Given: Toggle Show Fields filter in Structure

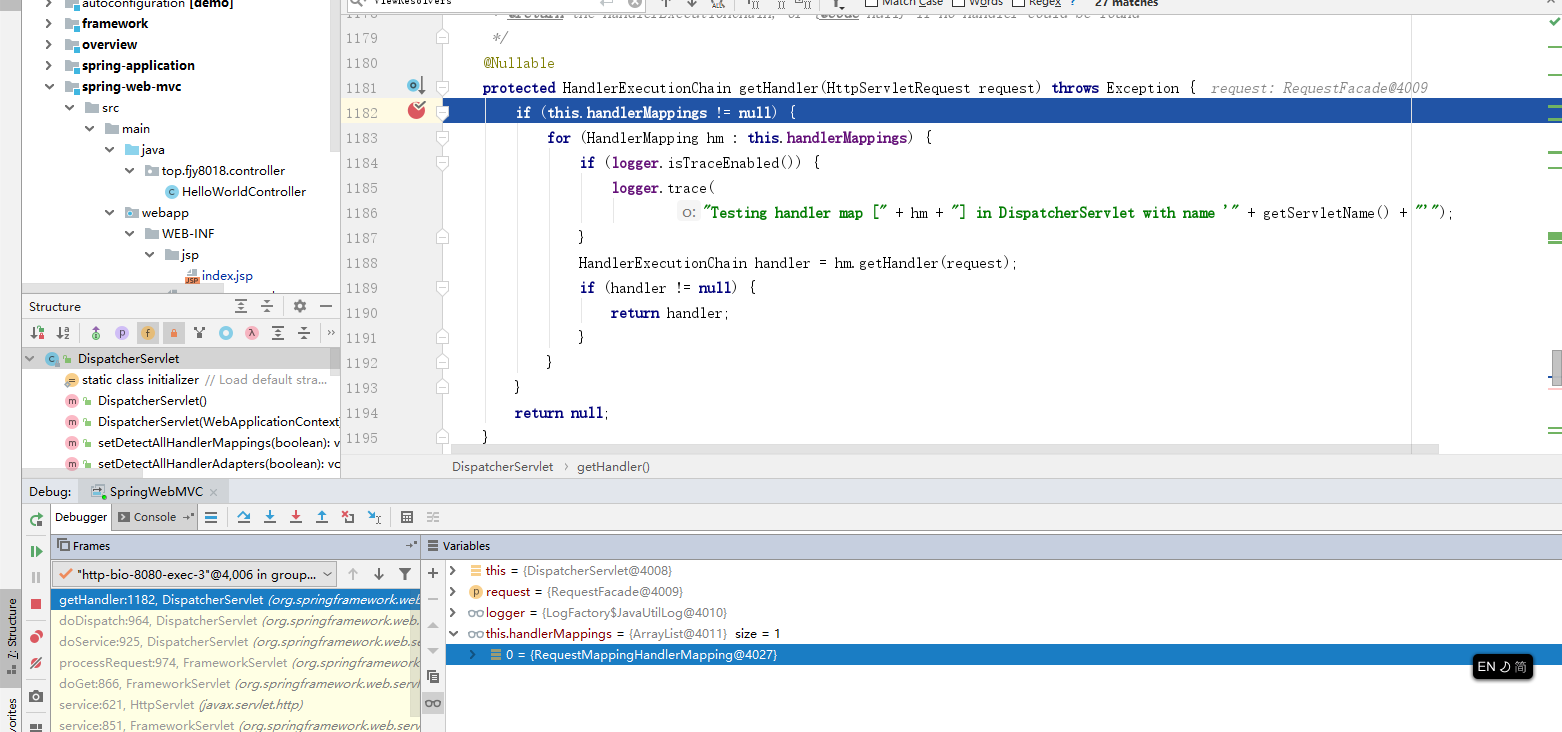Looking at the screenshot, I should point(148,333).
